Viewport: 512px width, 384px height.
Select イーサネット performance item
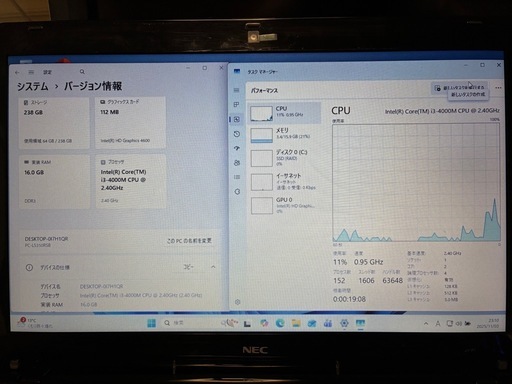pyautogui.click(x=284, y=182)
